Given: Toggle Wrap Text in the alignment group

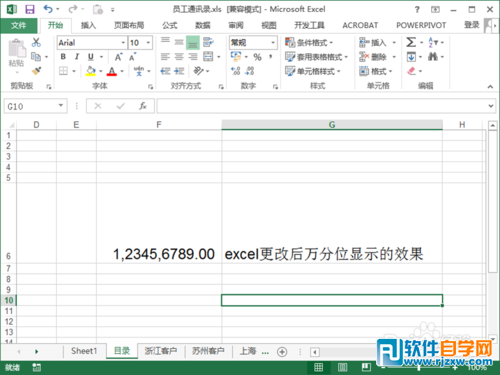Looking at the screenshot, I should click(208, 42).
